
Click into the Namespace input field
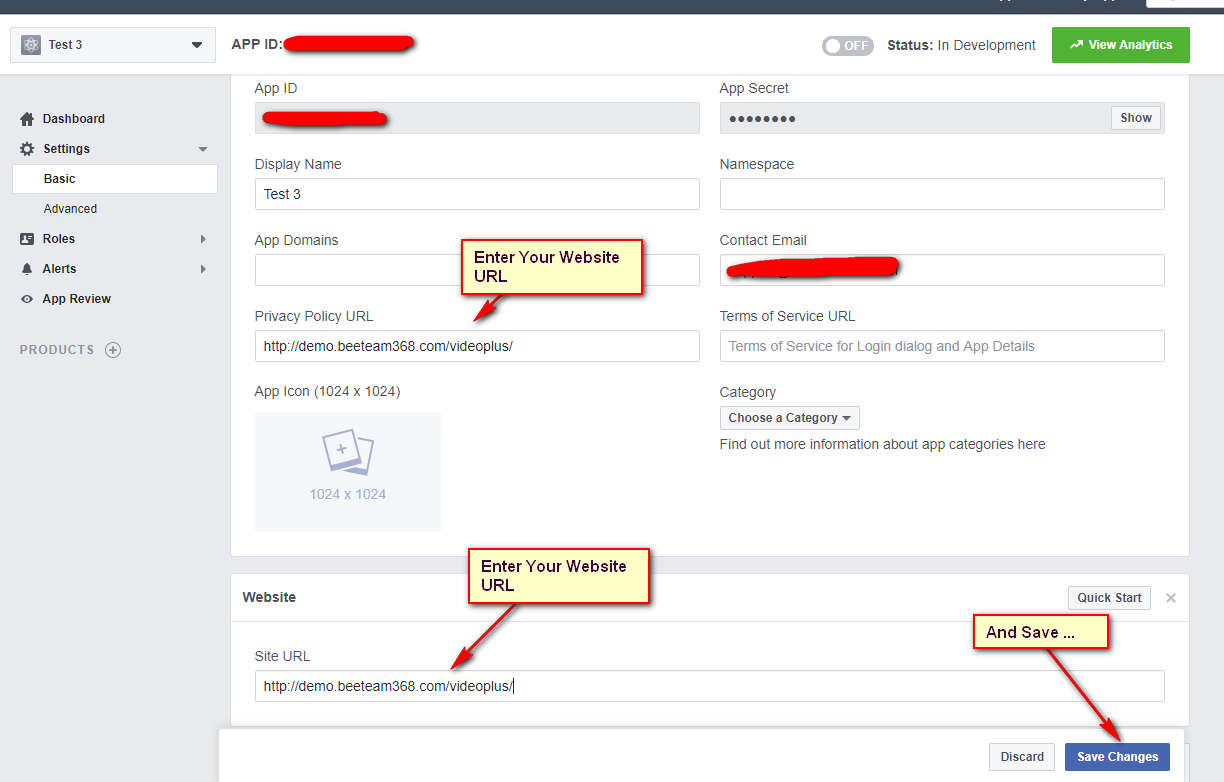(x=941, y=194)
